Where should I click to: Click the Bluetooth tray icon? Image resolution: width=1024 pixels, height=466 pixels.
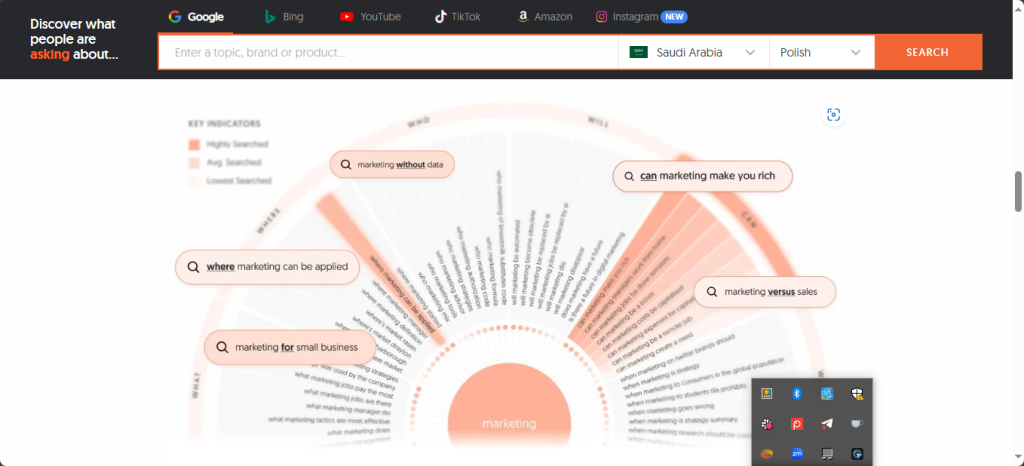click(x=796, y=393)
